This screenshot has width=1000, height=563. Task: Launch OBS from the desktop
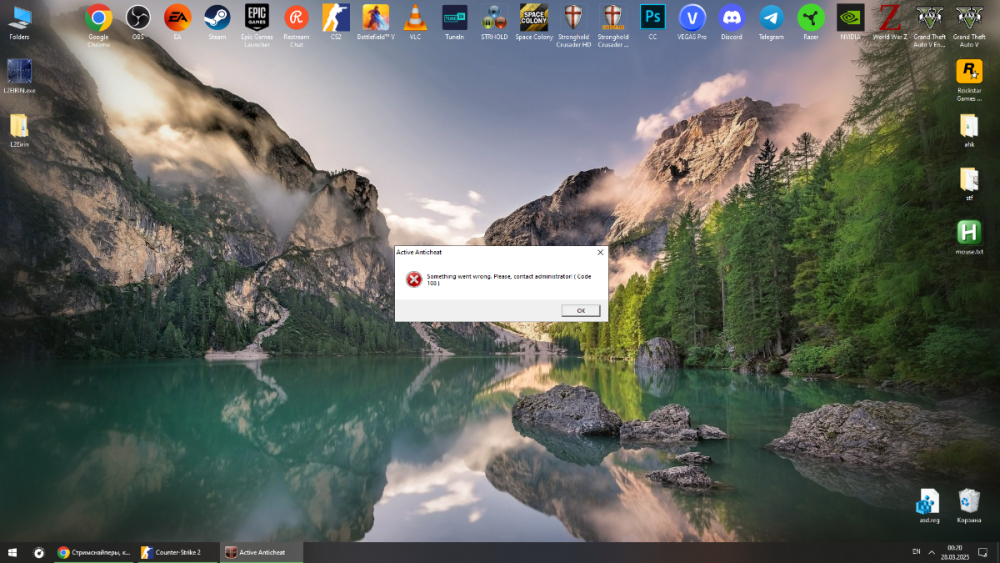[138, 18]
